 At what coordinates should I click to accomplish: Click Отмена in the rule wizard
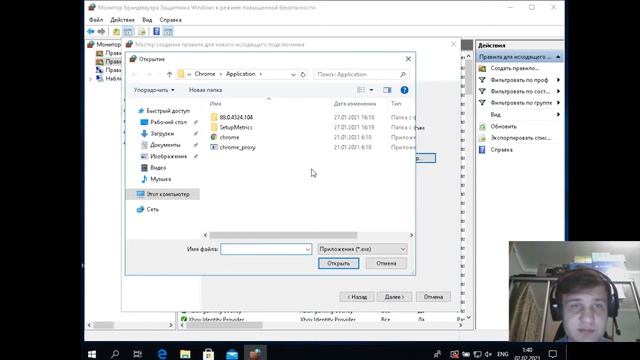[x=433, y=297]
